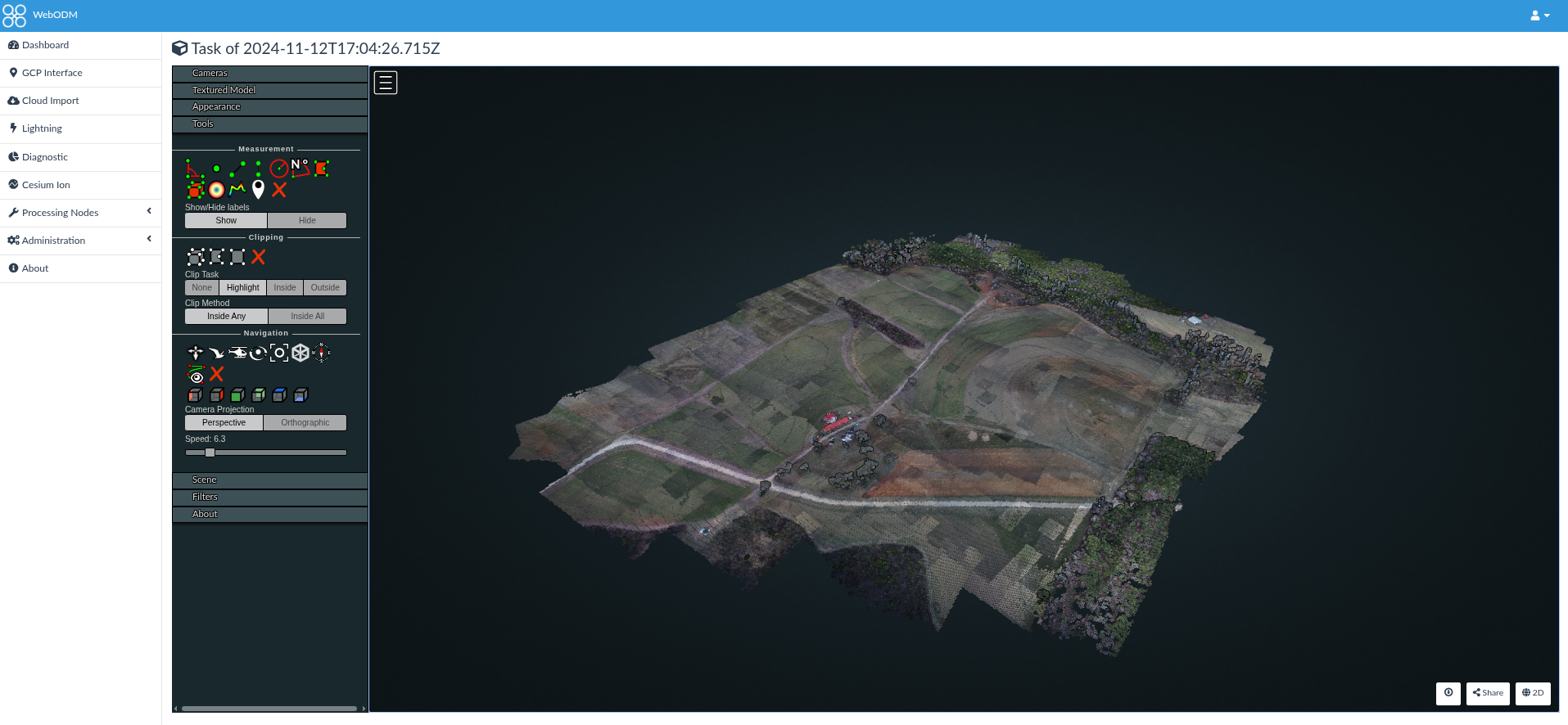The width and height of the screenshot is (1568, 725).
Task: Choose the height profile tool
Action: click(237, 190)
